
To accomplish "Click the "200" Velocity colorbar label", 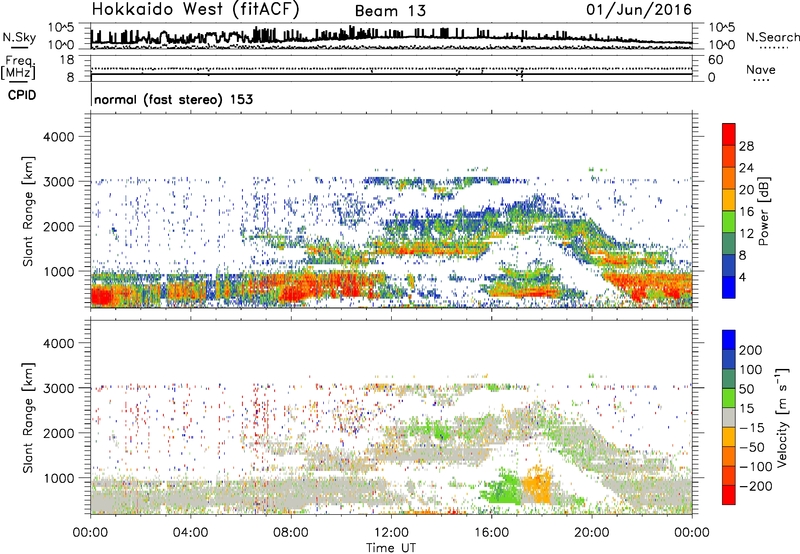I will tap(751, 350).
